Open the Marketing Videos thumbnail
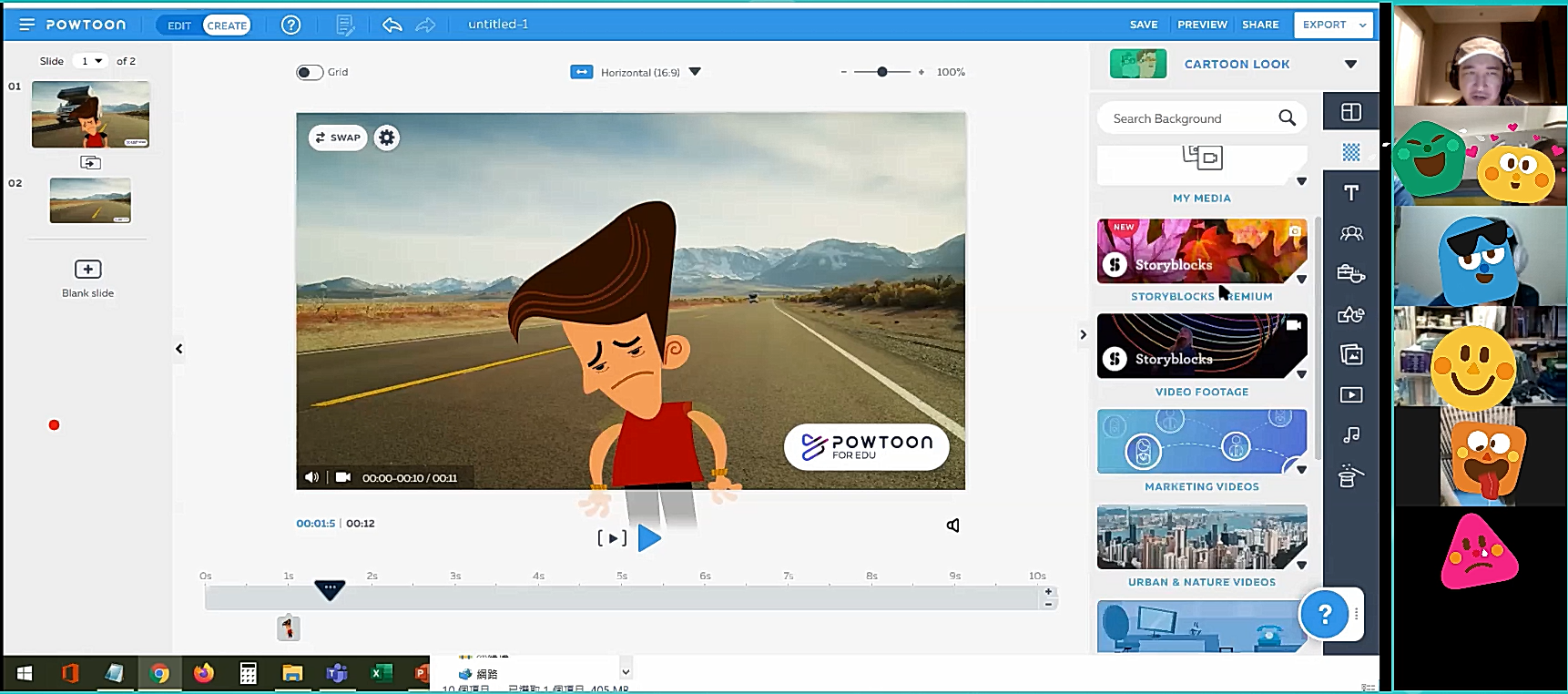The image size is (1568, 694). (1202, 442)
